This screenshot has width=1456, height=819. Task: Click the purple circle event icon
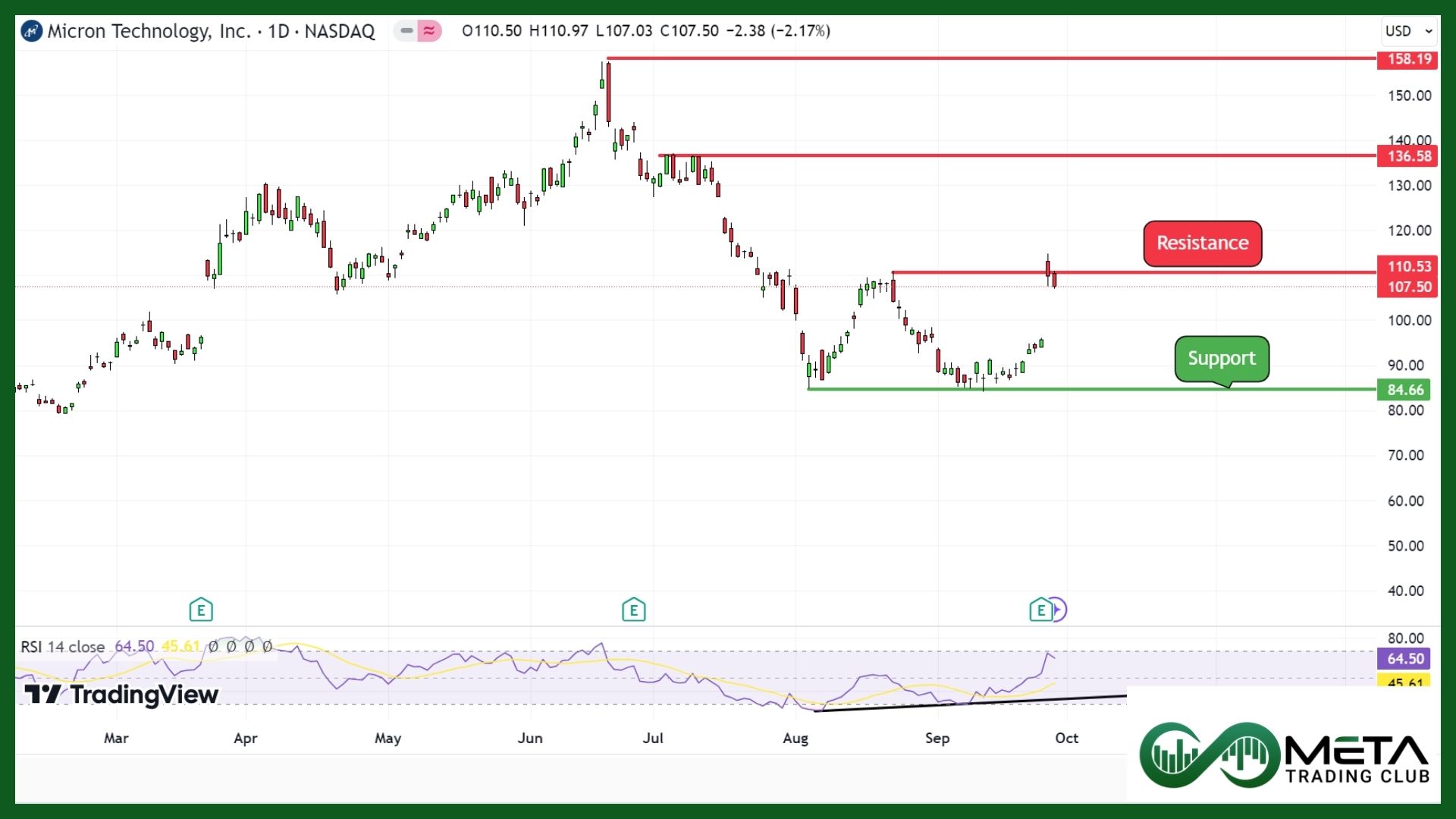[1059, 610]
